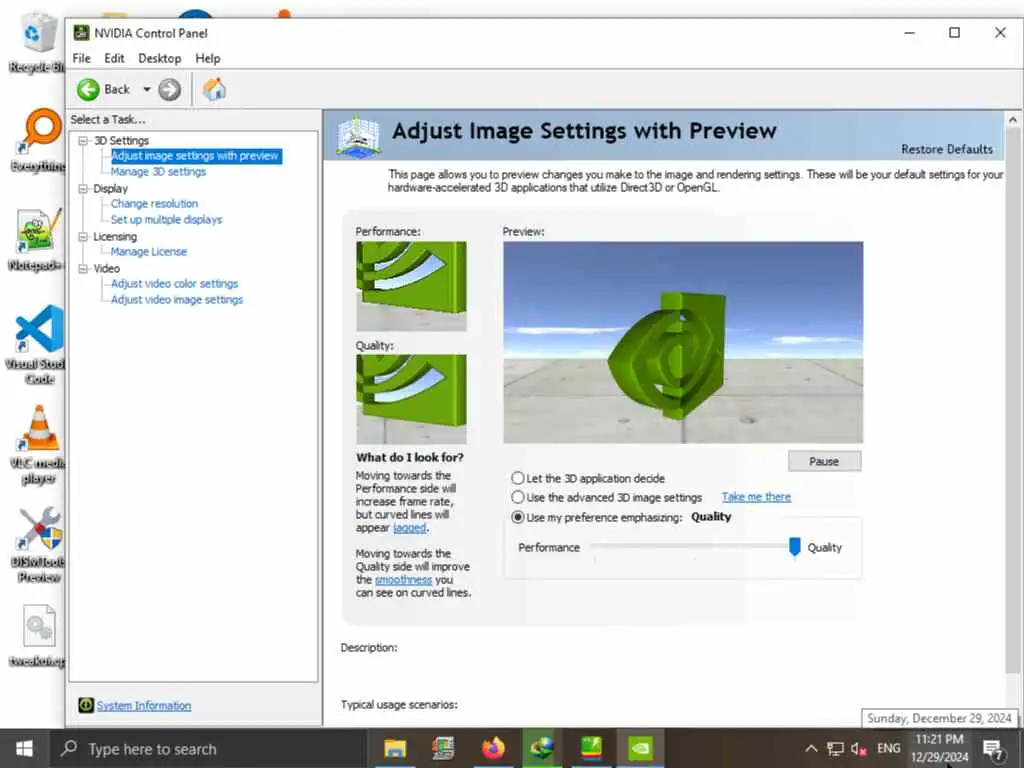Click the globe app icon in taskbar
The width and height of the screenshot is (1024, 768).
pyautogui.click(x=542, y=748)
